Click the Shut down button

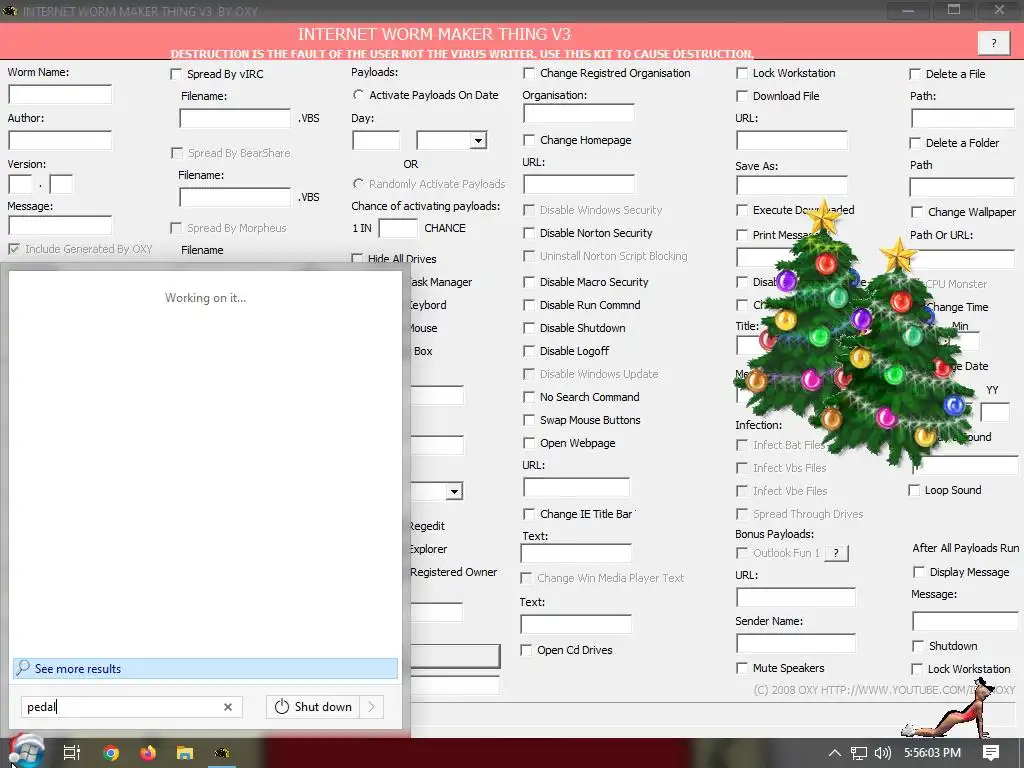(x=313, y=707)
